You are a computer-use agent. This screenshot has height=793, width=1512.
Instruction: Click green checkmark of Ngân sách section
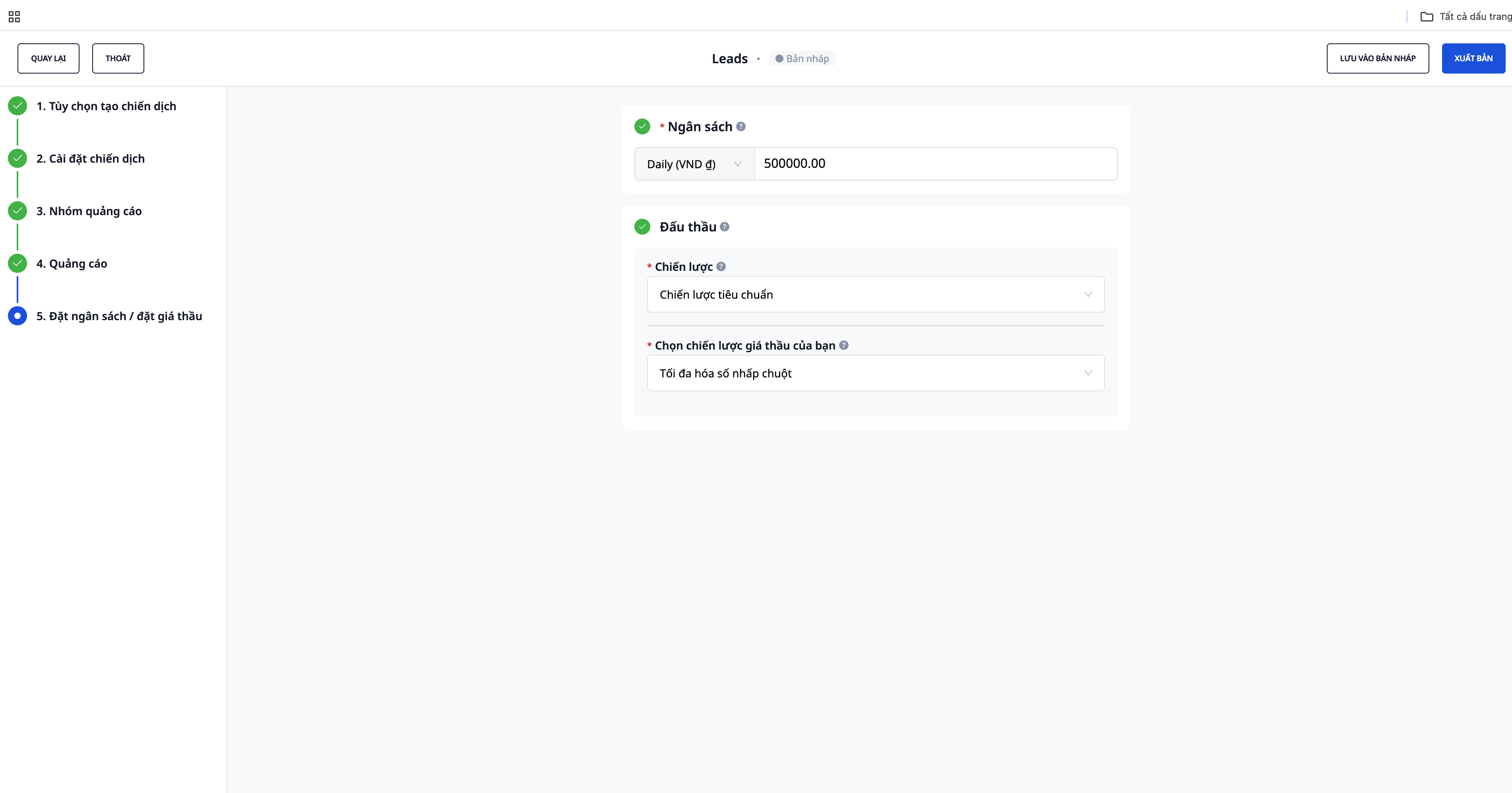point(642,126)
